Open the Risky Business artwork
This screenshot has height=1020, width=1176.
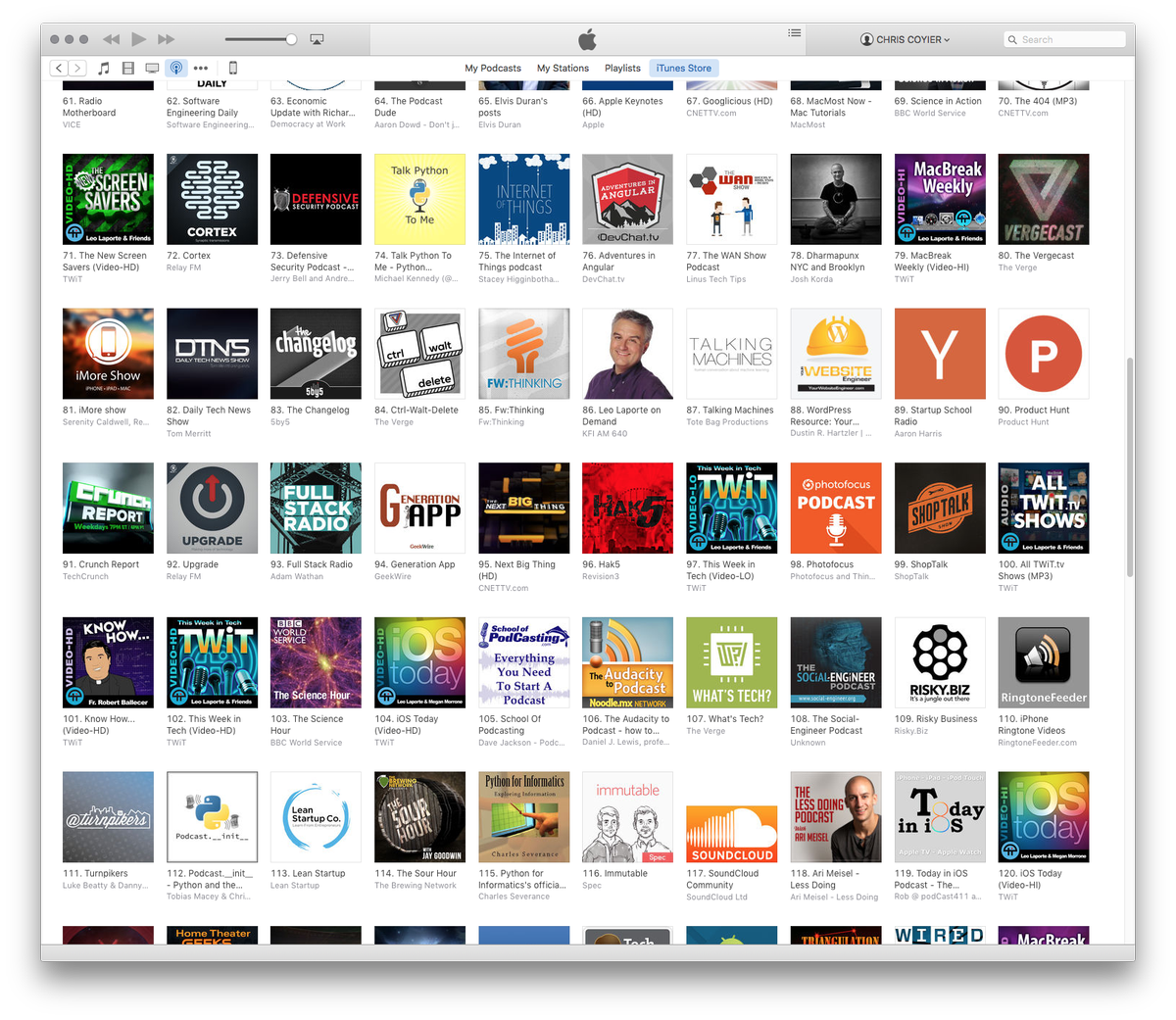point(939,662)
